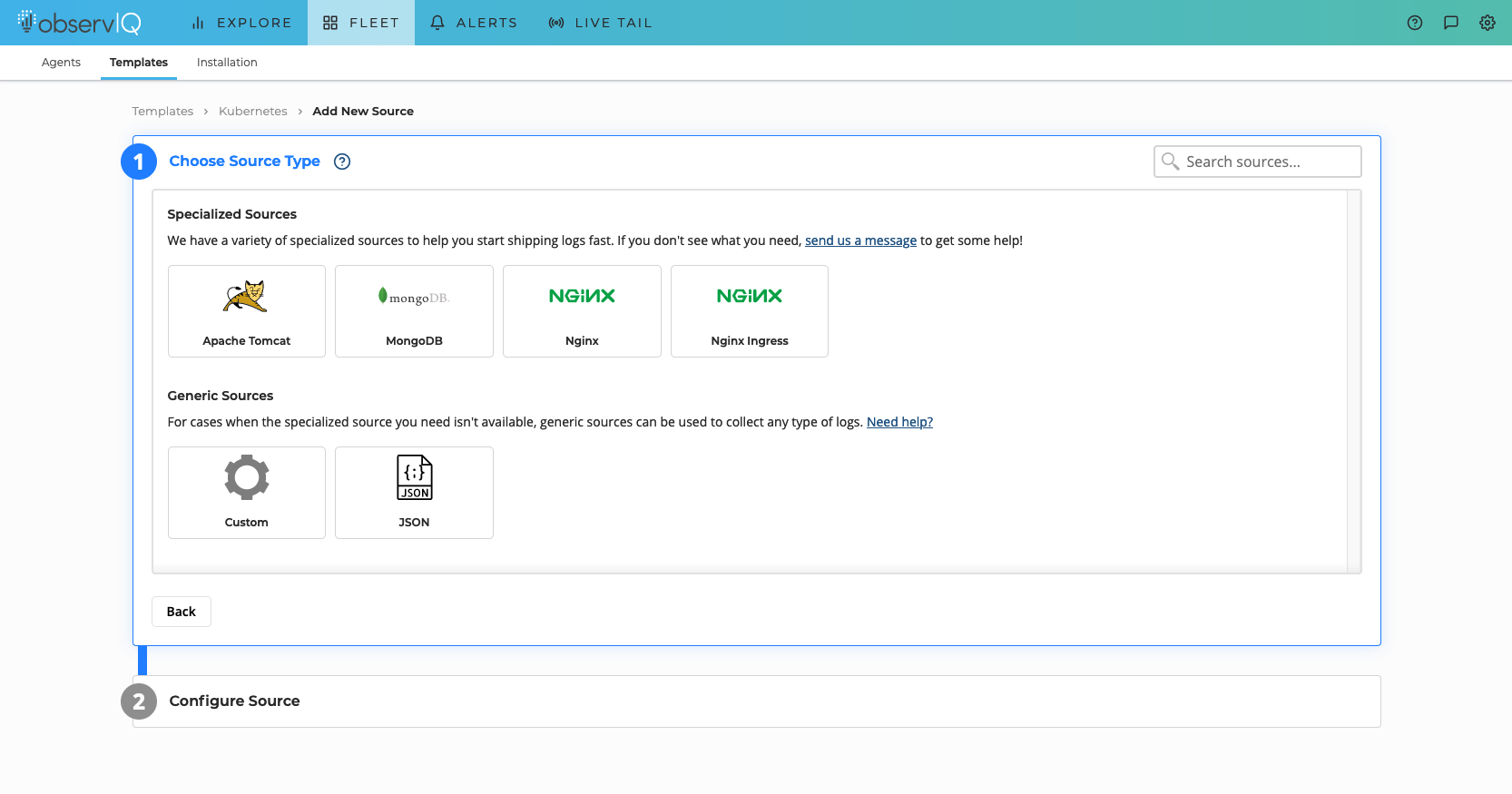Select the MongoDB source card
This screenshot has width=1512, height=794.
click(x=414, y=311)
